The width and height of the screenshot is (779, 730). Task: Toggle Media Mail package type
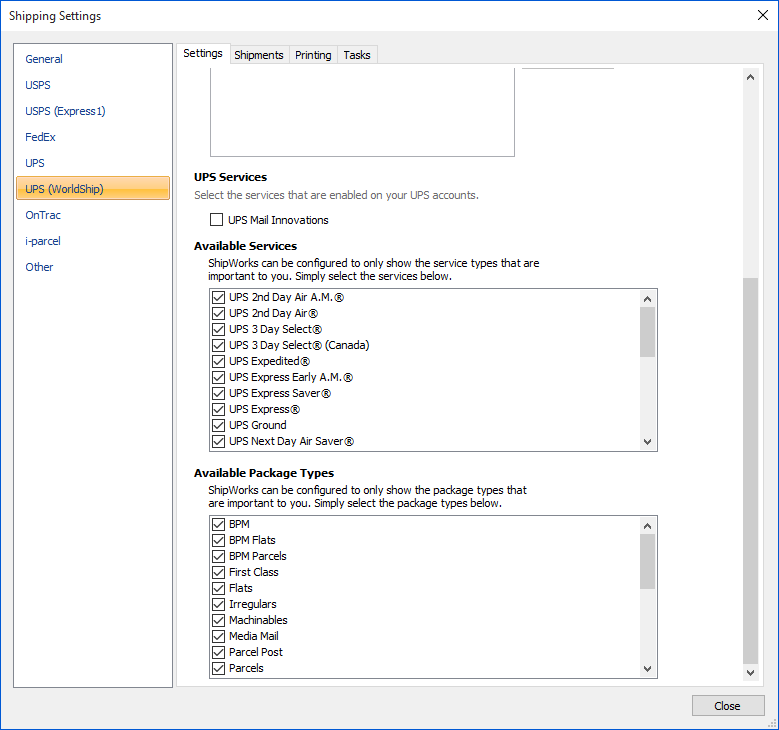pyautogui.click(x=218, y=636)
